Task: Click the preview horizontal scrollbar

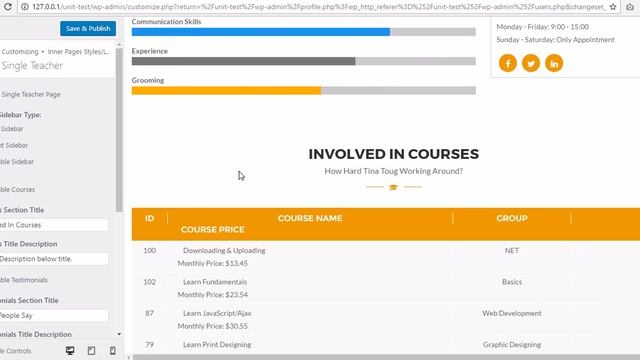Action: click(386, 357)
